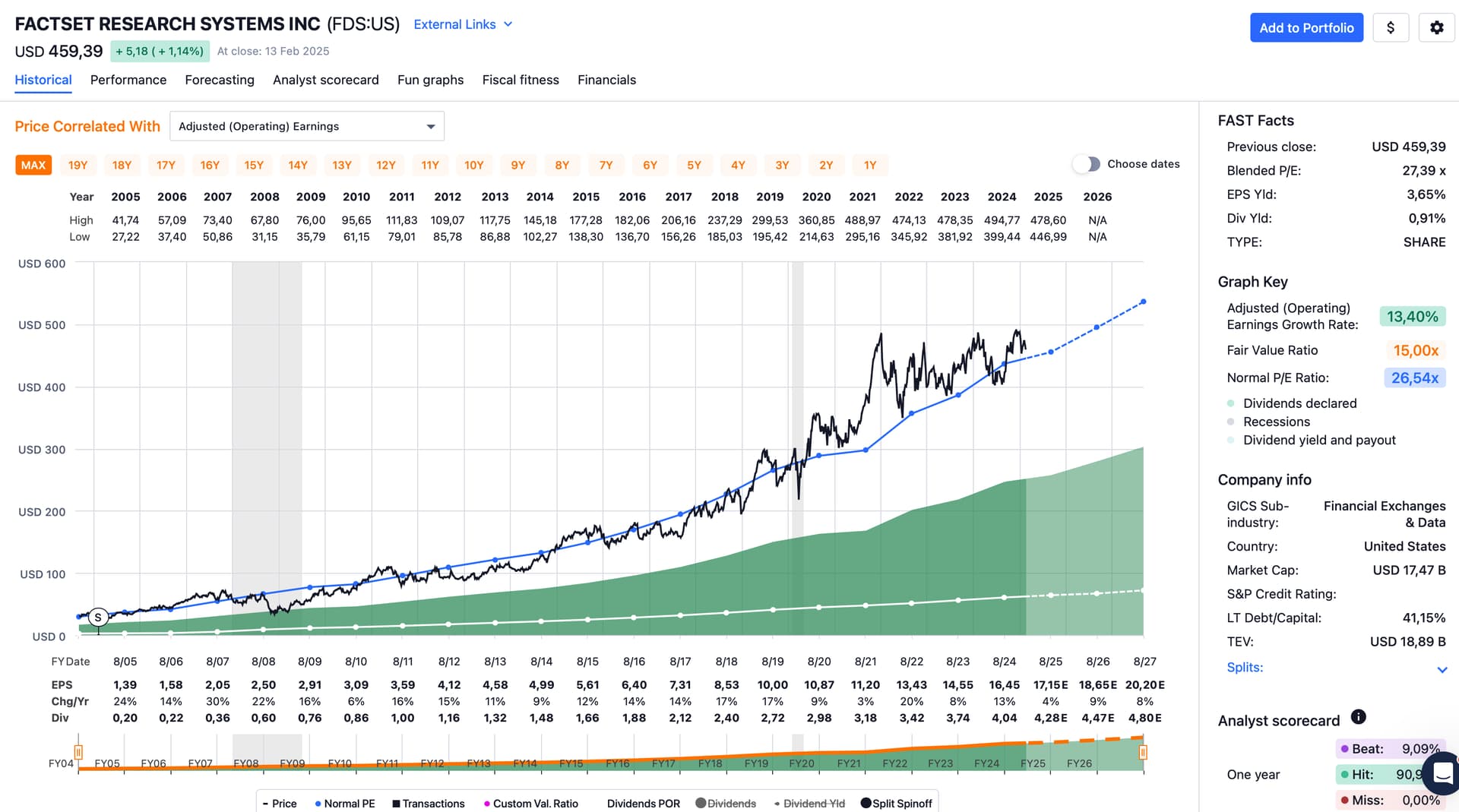This screenshot has width=1459, height=812.
Task: Click the Market Cap USD 17,47 B value
Action: 1409,570
